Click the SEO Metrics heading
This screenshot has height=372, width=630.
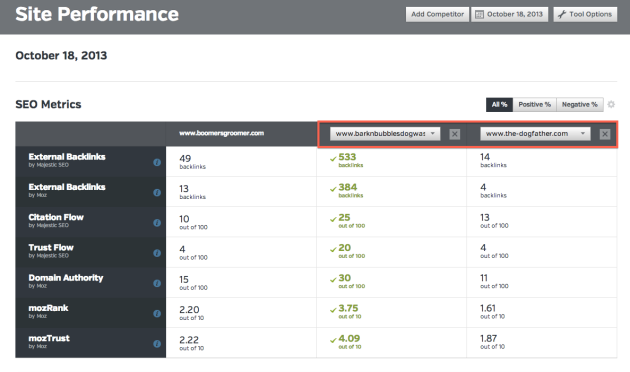point(48,104)
